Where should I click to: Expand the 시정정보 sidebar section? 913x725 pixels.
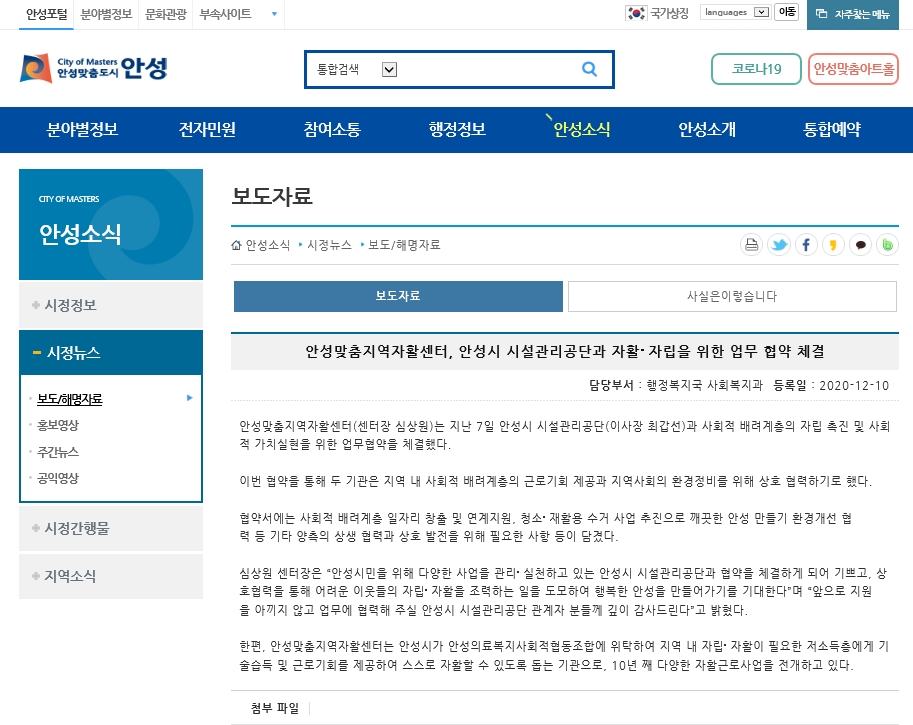click(x=111, y=305)
